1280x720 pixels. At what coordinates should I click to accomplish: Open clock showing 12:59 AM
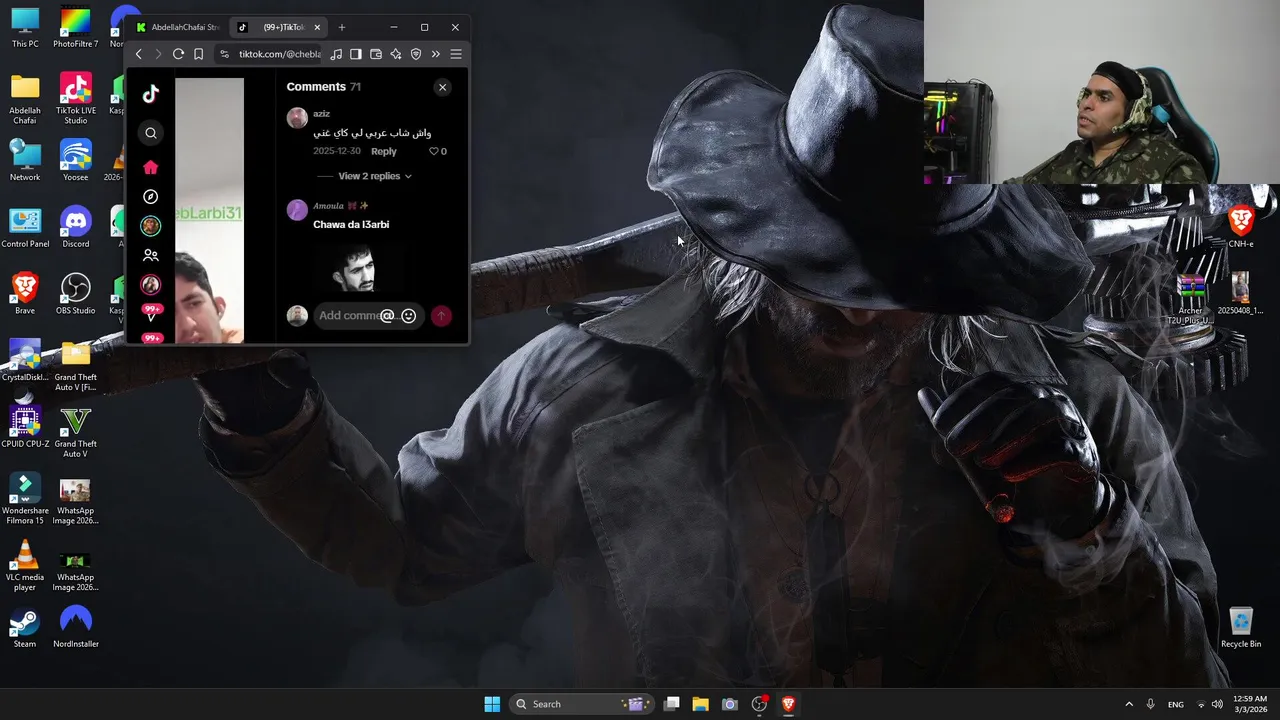(1250, 704)
